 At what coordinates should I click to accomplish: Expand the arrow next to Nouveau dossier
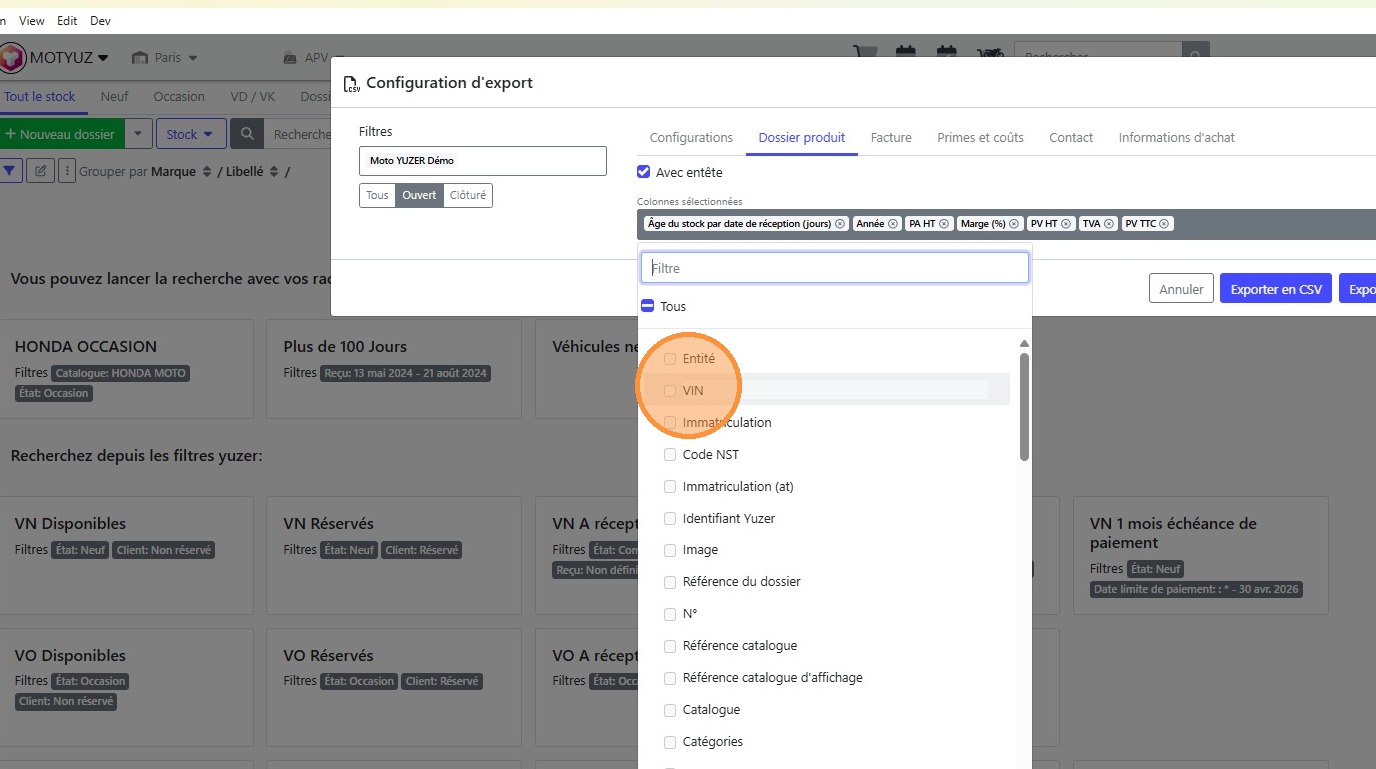[x=139, y=134]
